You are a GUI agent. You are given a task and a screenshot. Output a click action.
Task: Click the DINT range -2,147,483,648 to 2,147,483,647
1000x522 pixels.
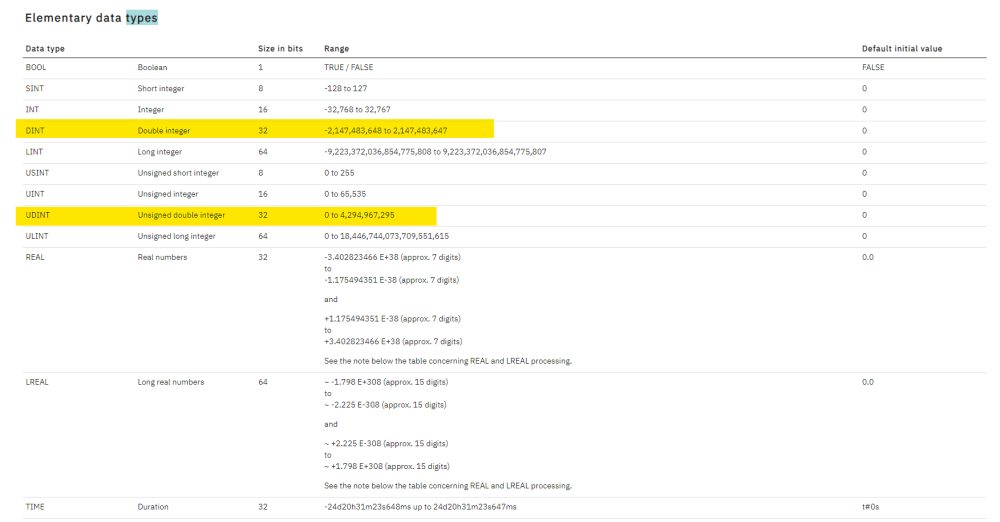[385, 130]
